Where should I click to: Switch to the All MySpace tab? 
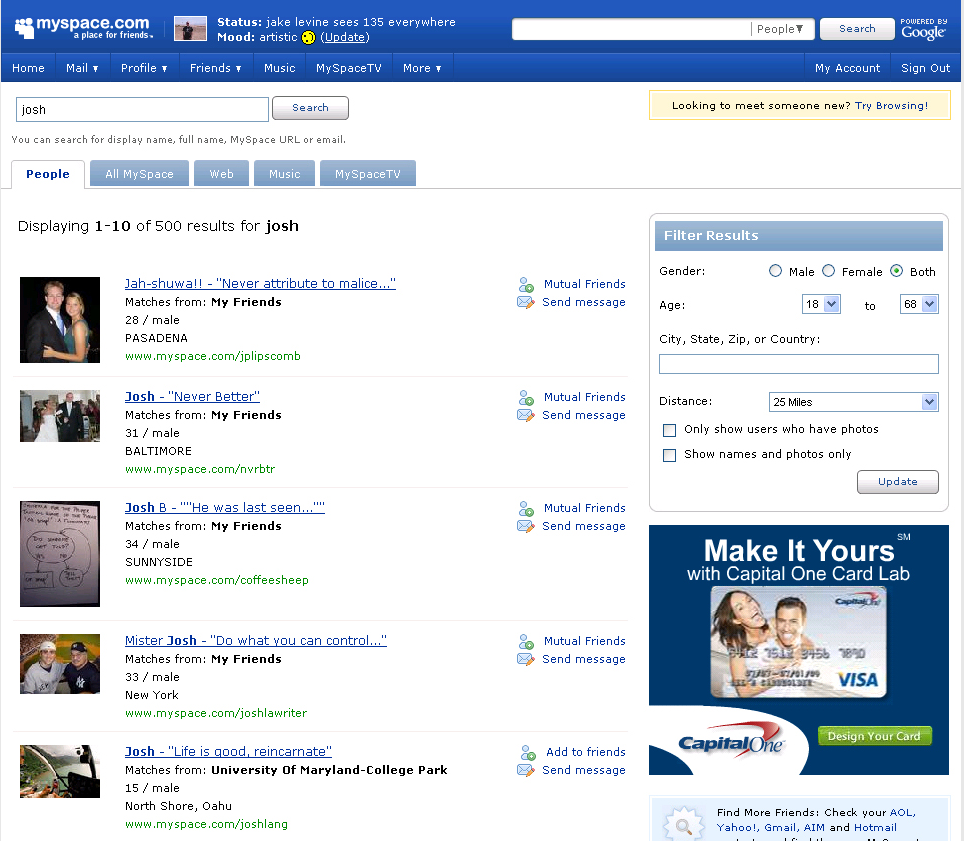[x=140, y=174]
